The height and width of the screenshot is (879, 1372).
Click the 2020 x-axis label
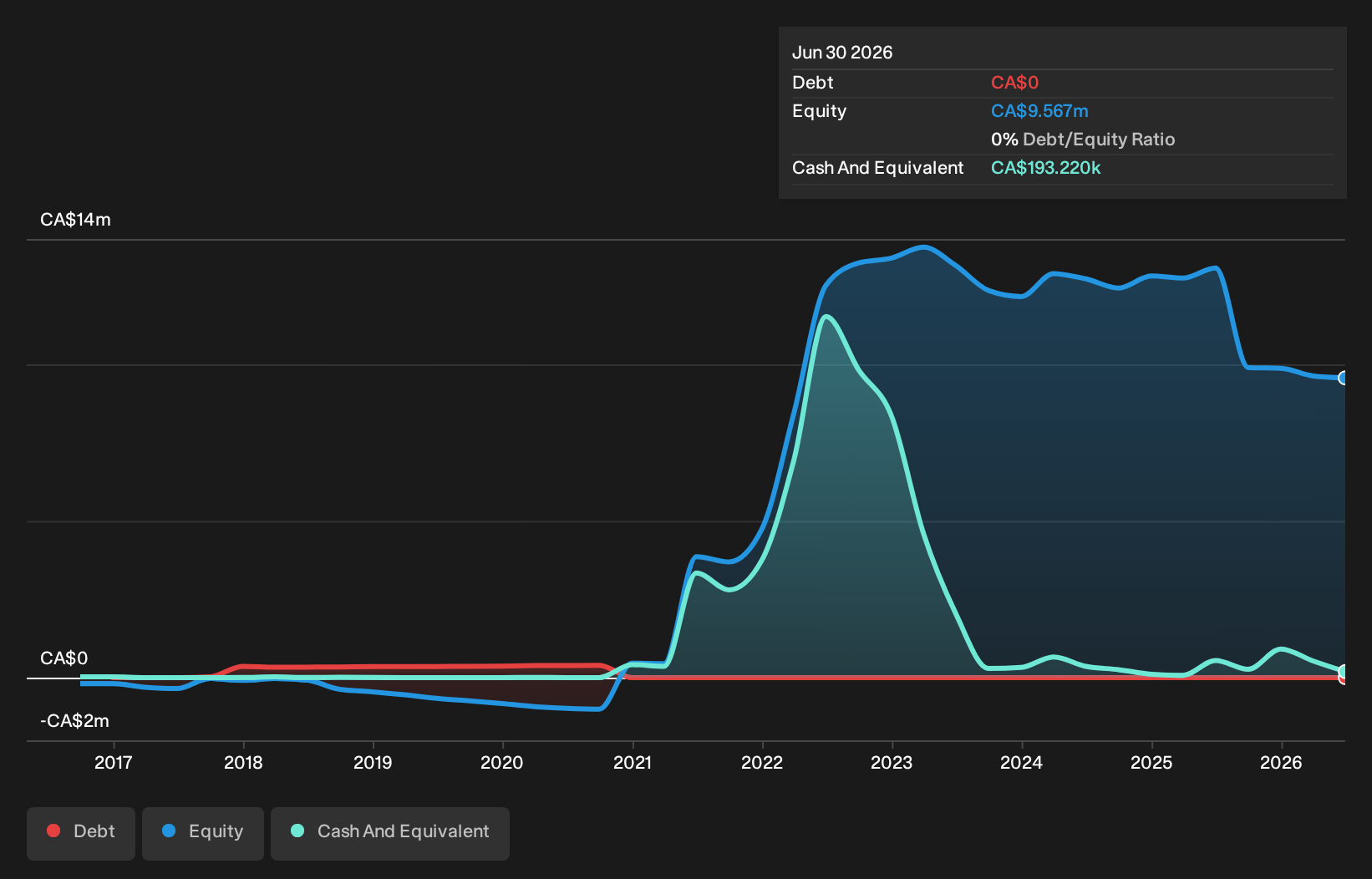pyautogui.click(x=502, y=762)
